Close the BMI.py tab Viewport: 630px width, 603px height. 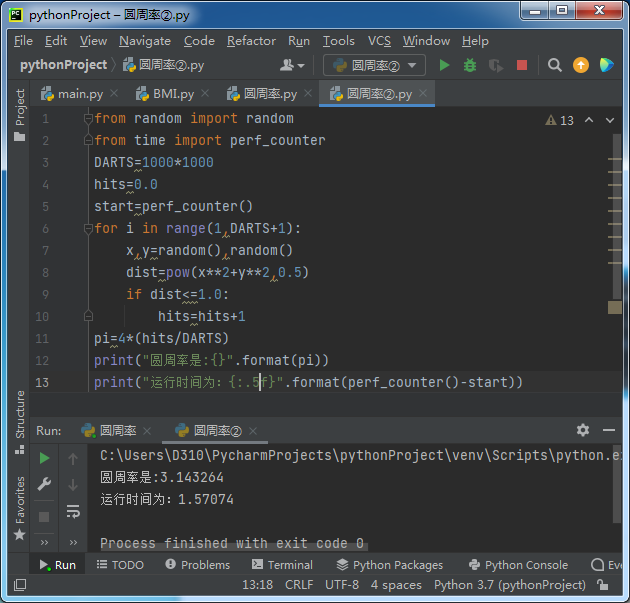pos(205,93)
